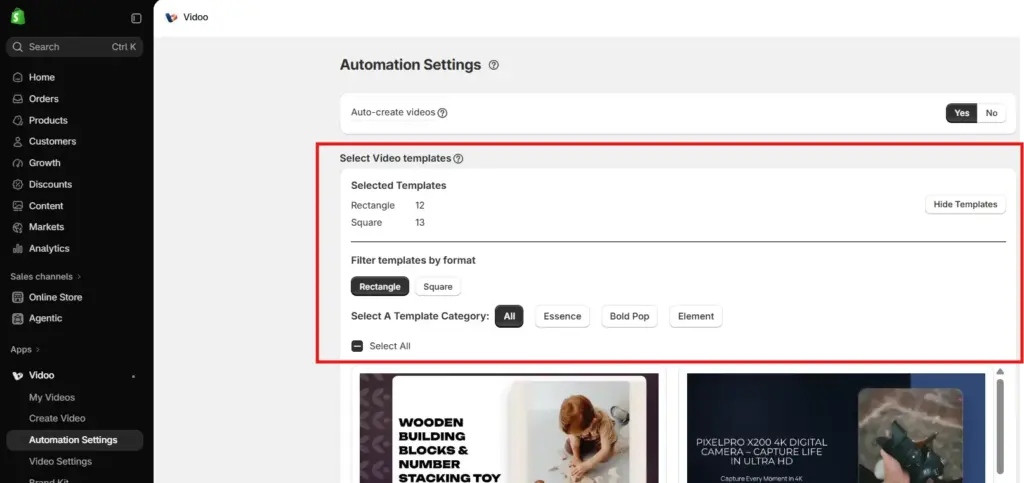Image resolution: width=1024 pixels, height=483 pixels.
Task: Click the search magnifier icon
Action: [x=18, y=47]
